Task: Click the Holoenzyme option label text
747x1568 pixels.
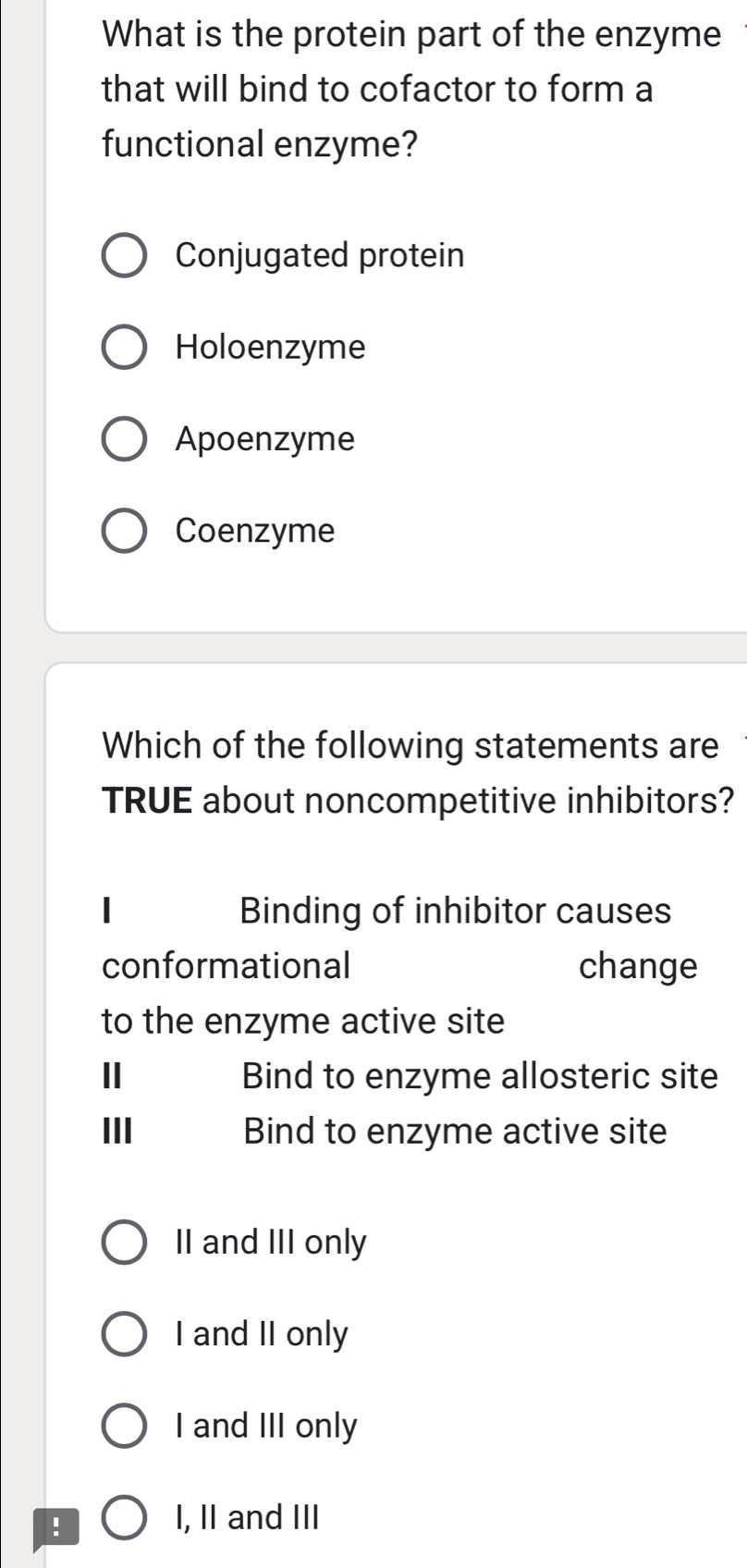Action: click(x=270, y=347)
